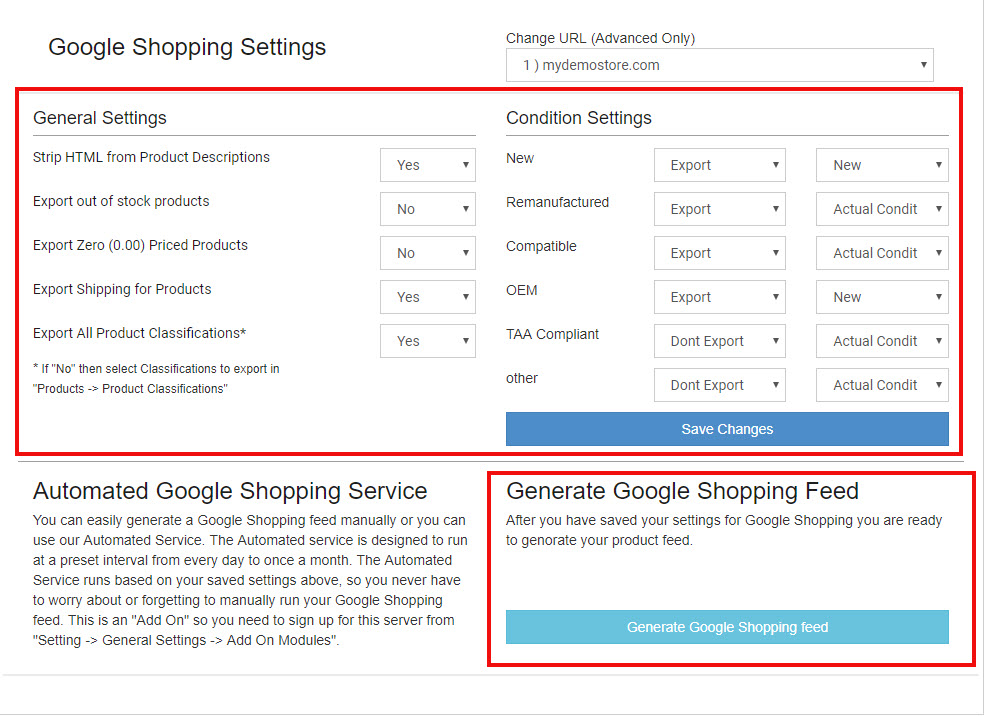Open the New condition value dropdown
Viewport: 984px width, 716px height.
click(881, 165)
